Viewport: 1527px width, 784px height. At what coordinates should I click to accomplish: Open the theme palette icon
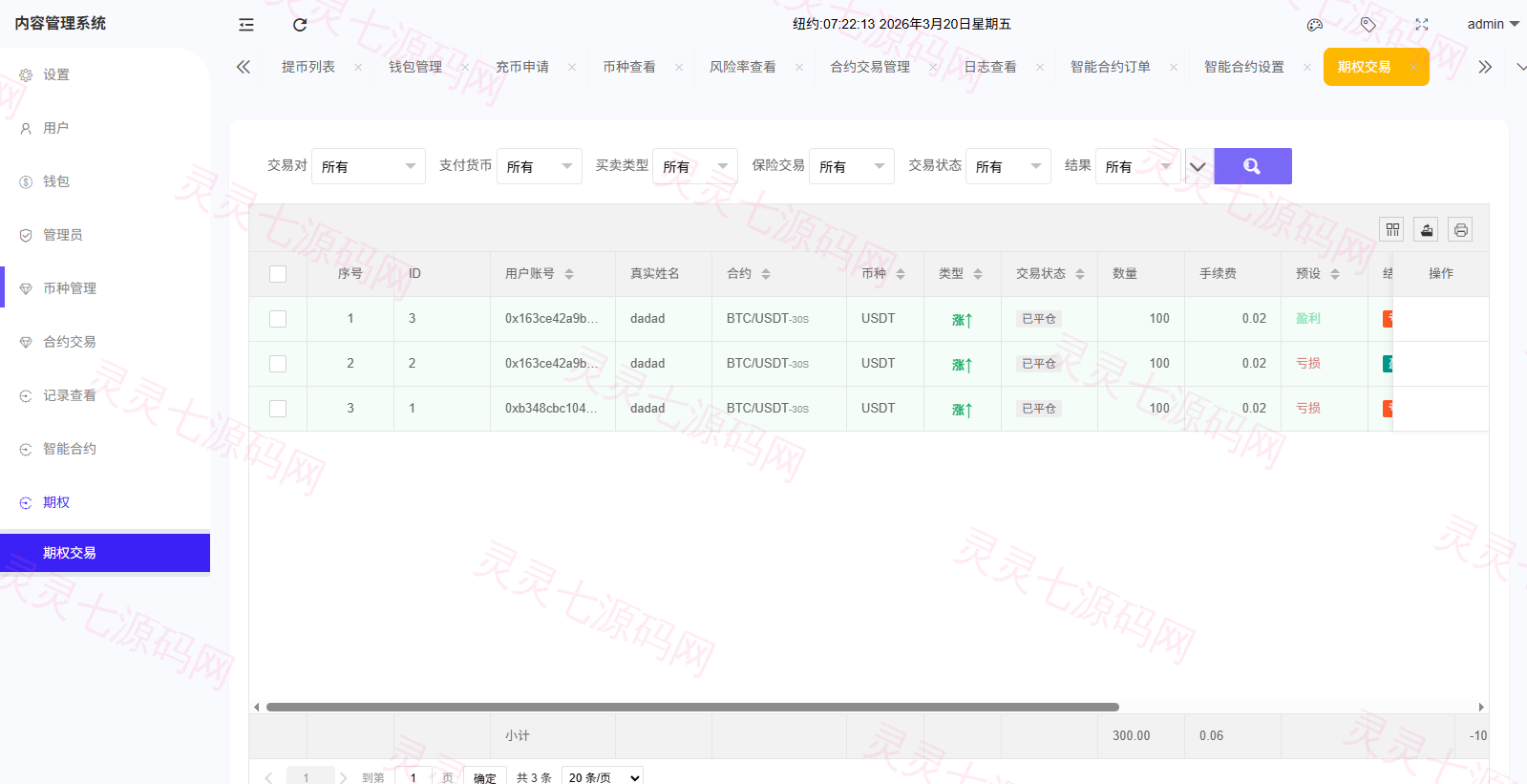[x=1315, y=25]
